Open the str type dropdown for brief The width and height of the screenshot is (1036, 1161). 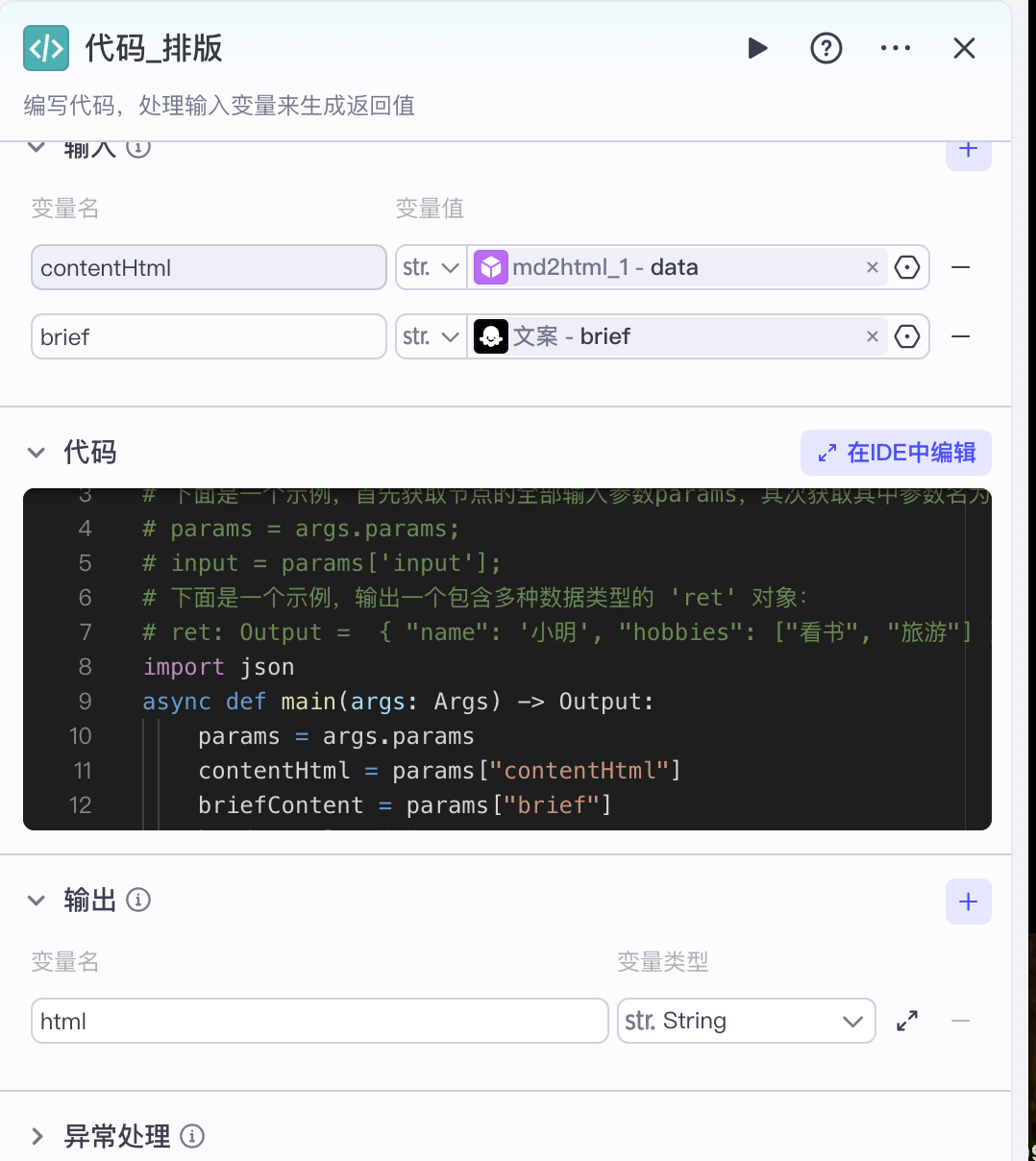point(432,336)
